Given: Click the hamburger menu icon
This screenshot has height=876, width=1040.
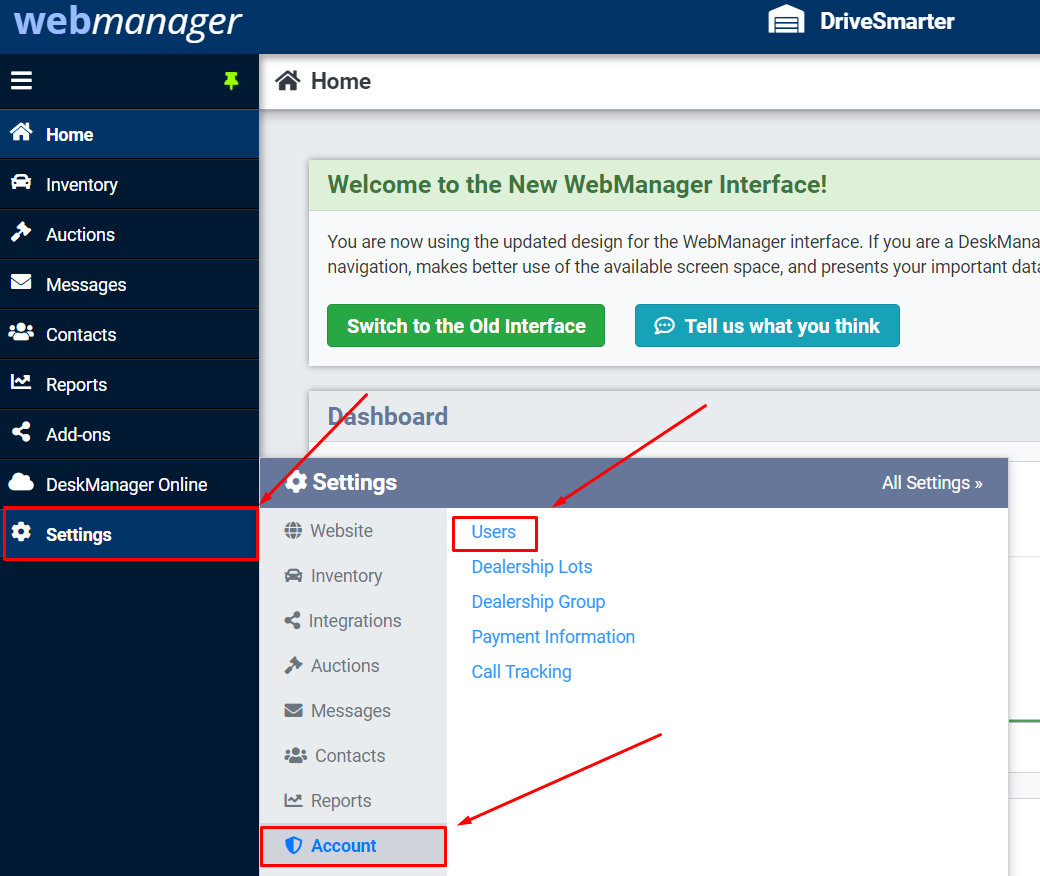Looking at the screenshot, I should pyautogui.click(x=21, y=81).
